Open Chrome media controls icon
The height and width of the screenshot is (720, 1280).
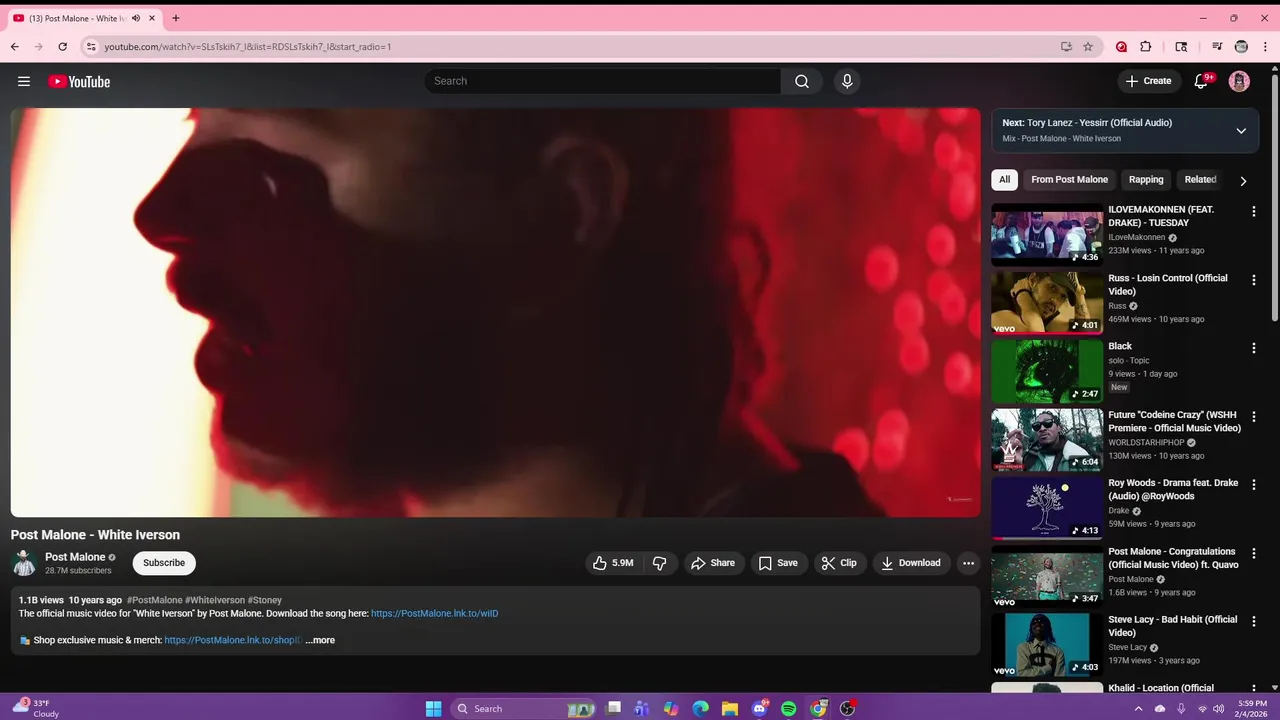1217,46
